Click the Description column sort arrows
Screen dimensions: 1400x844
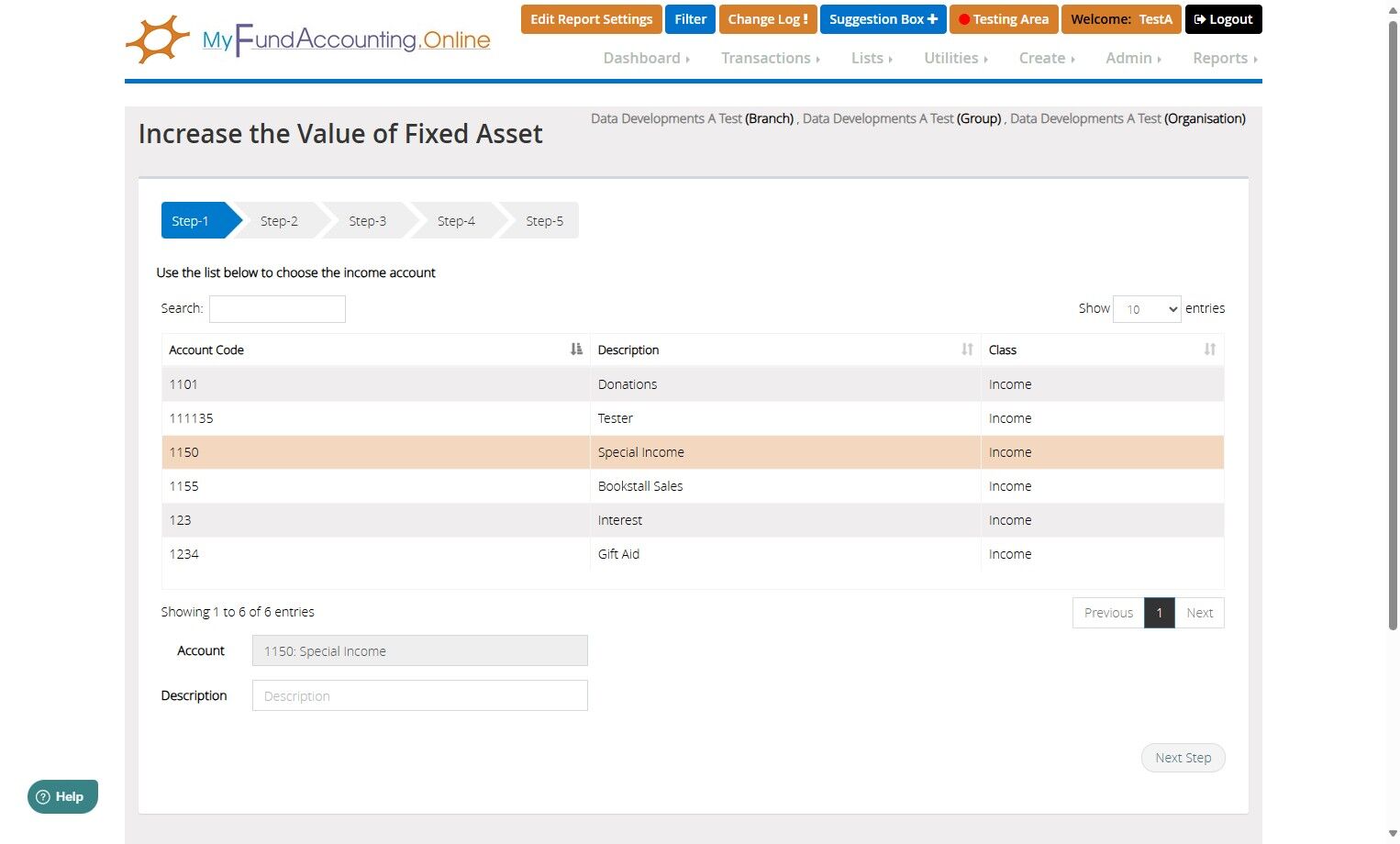[x=967, y=350]
